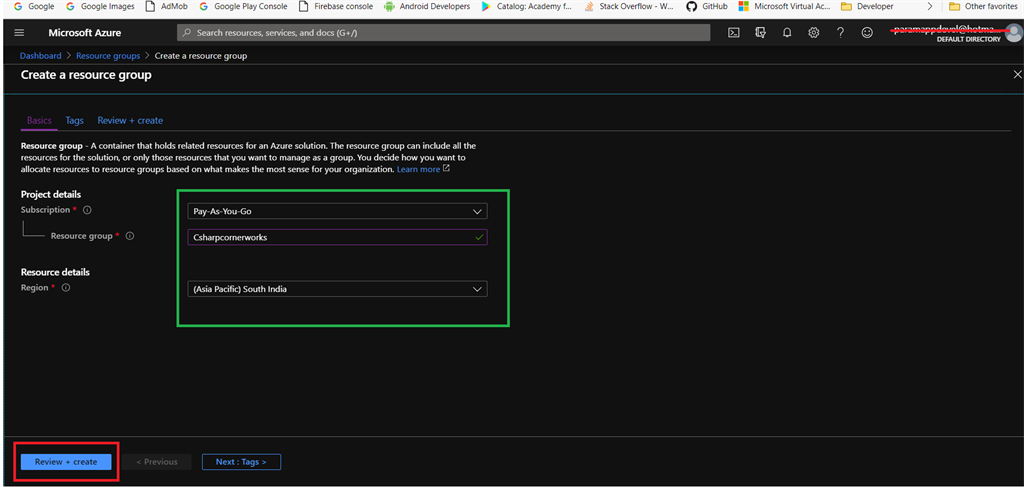Focus the Azure search box
Screen dimensions: 1024x487
[443, 33]
